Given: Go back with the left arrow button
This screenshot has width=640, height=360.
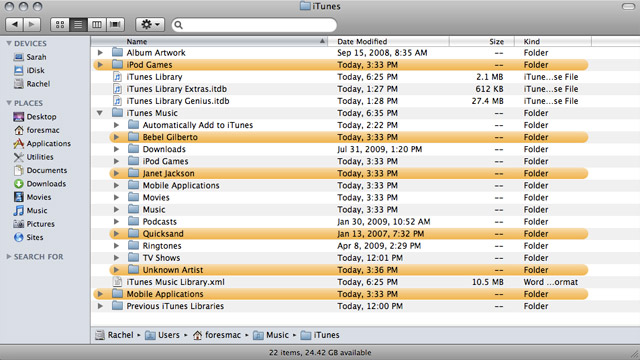Looking at the screenshot, I should [15, 24].
